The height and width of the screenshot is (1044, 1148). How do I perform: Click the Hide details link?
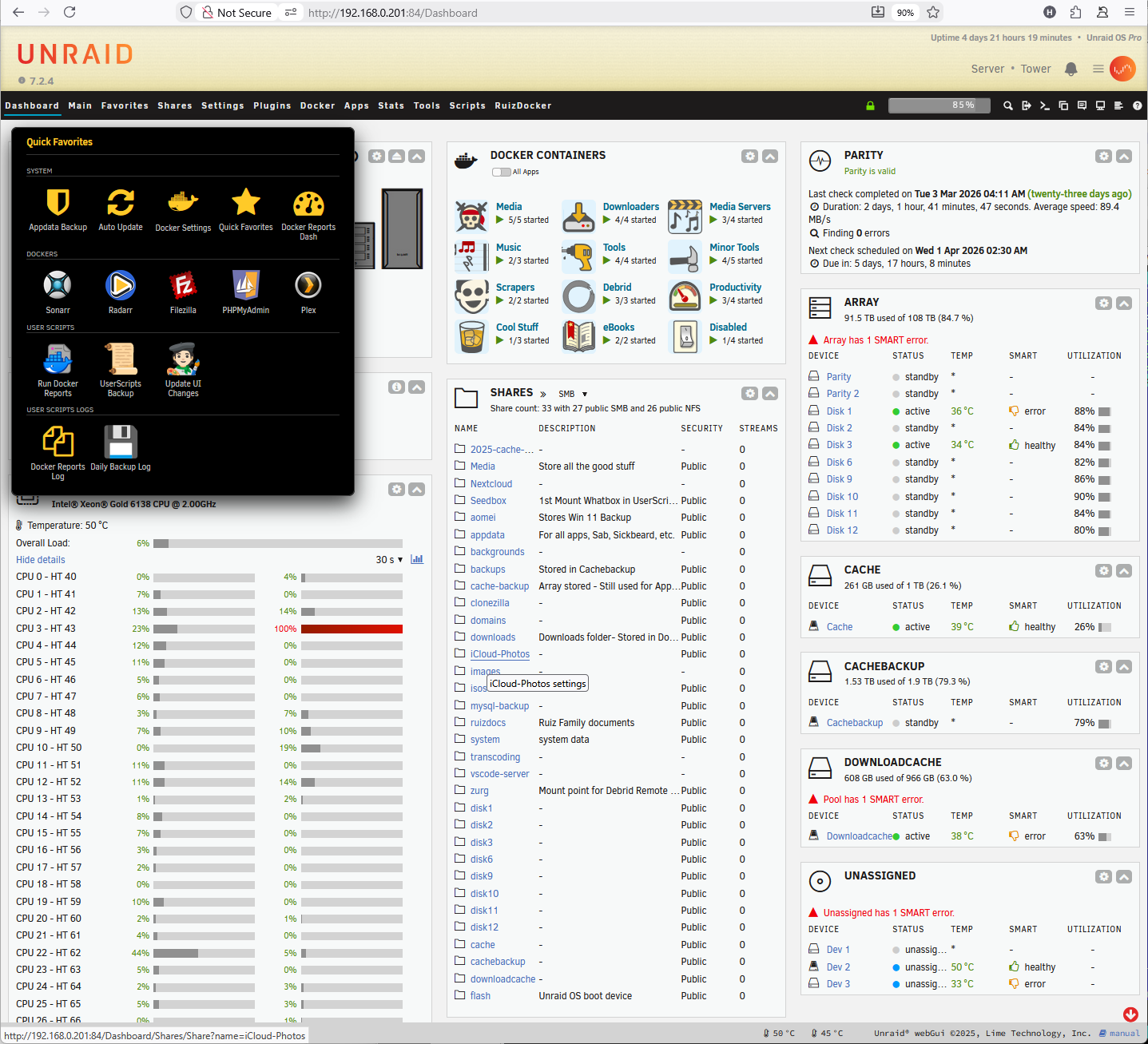(x=41, y=560)
